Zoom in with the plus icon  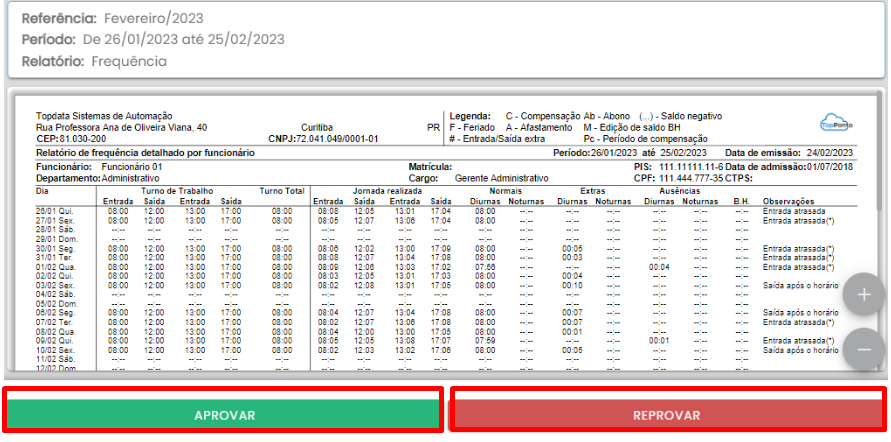pos(863,295)
